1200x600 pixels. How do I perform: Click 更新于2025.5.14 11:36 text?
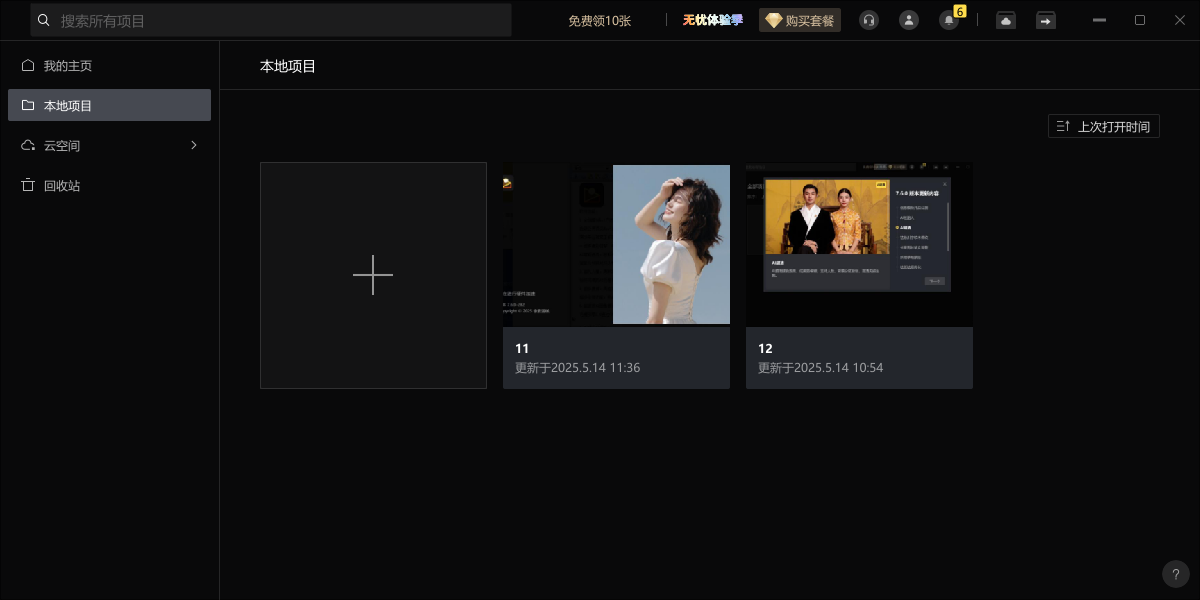tap(577, 368)
